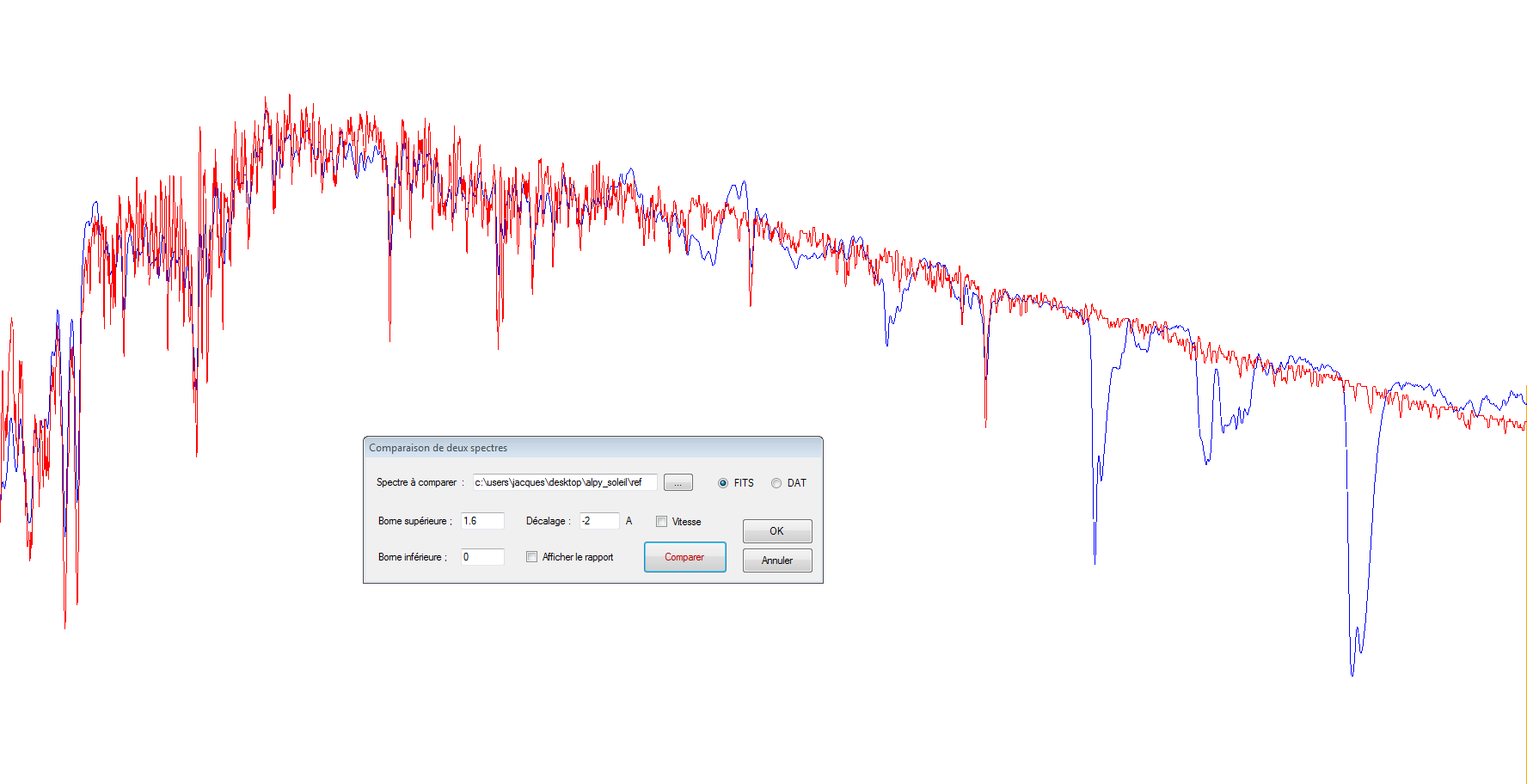Screen dimensions: 1527x784
Task: Click the Borne inférieure label text
Action: (x=410, y=557)
